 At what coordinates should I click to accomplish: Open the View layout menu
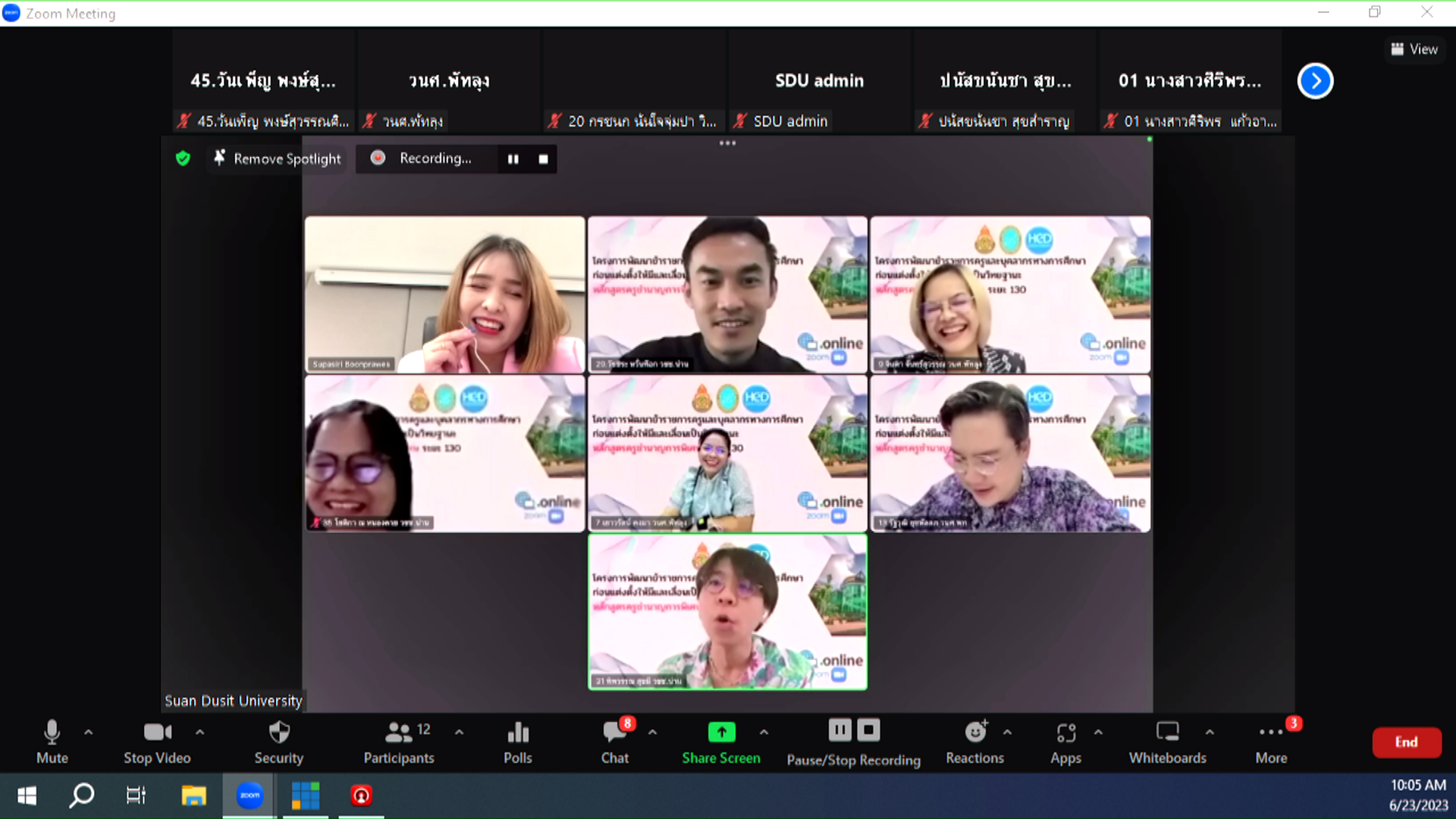coord(1414,49)
